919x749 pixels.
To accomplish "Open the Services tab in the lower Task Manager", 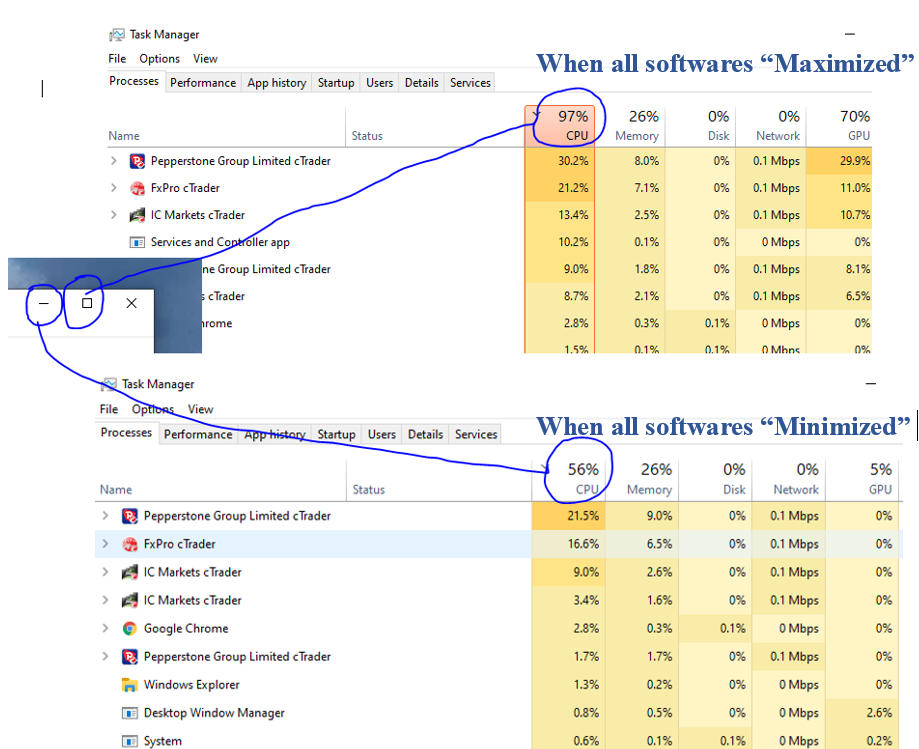I will (476, 434).
